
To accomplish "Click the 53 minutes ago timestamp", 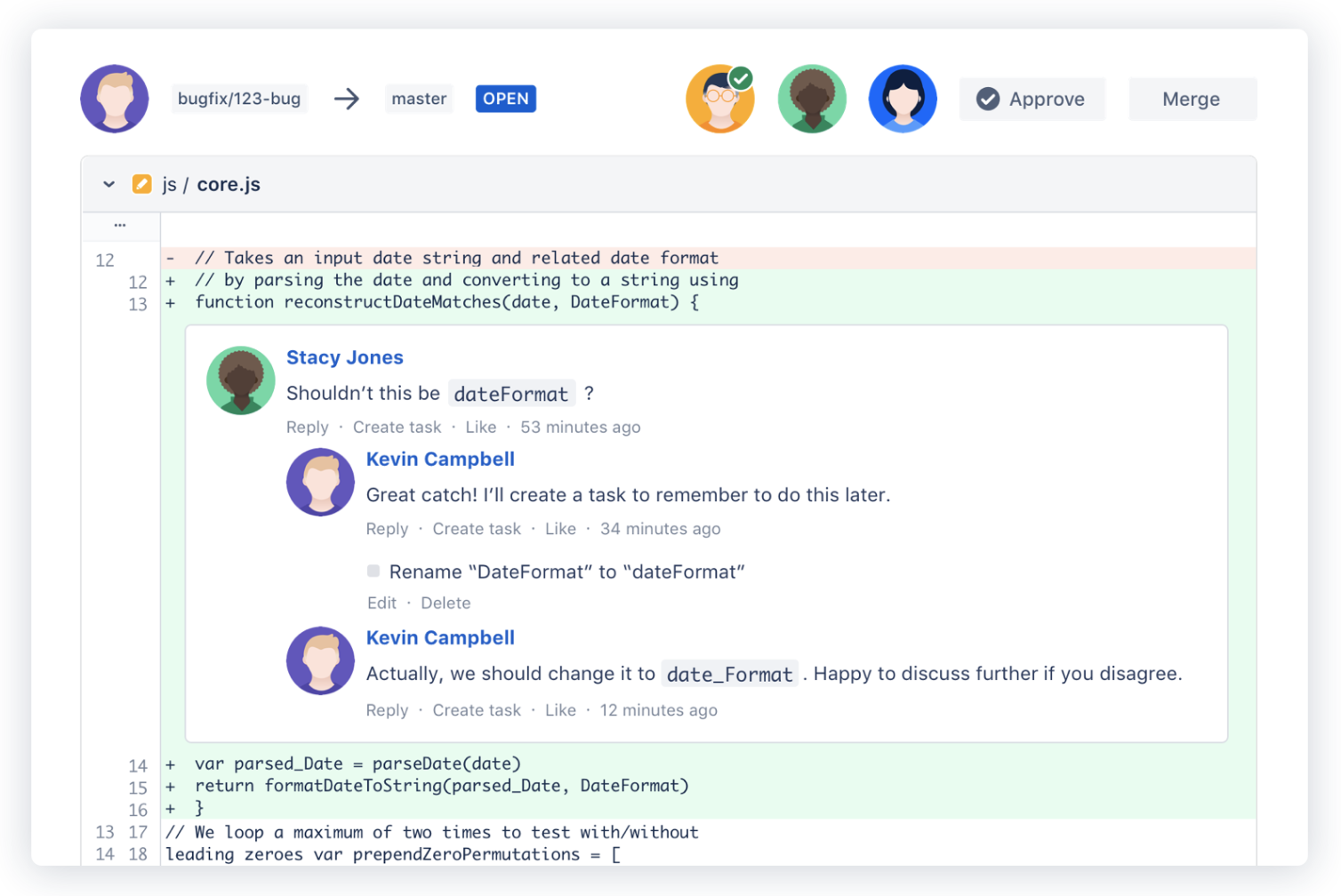I will tap(581, 428).
